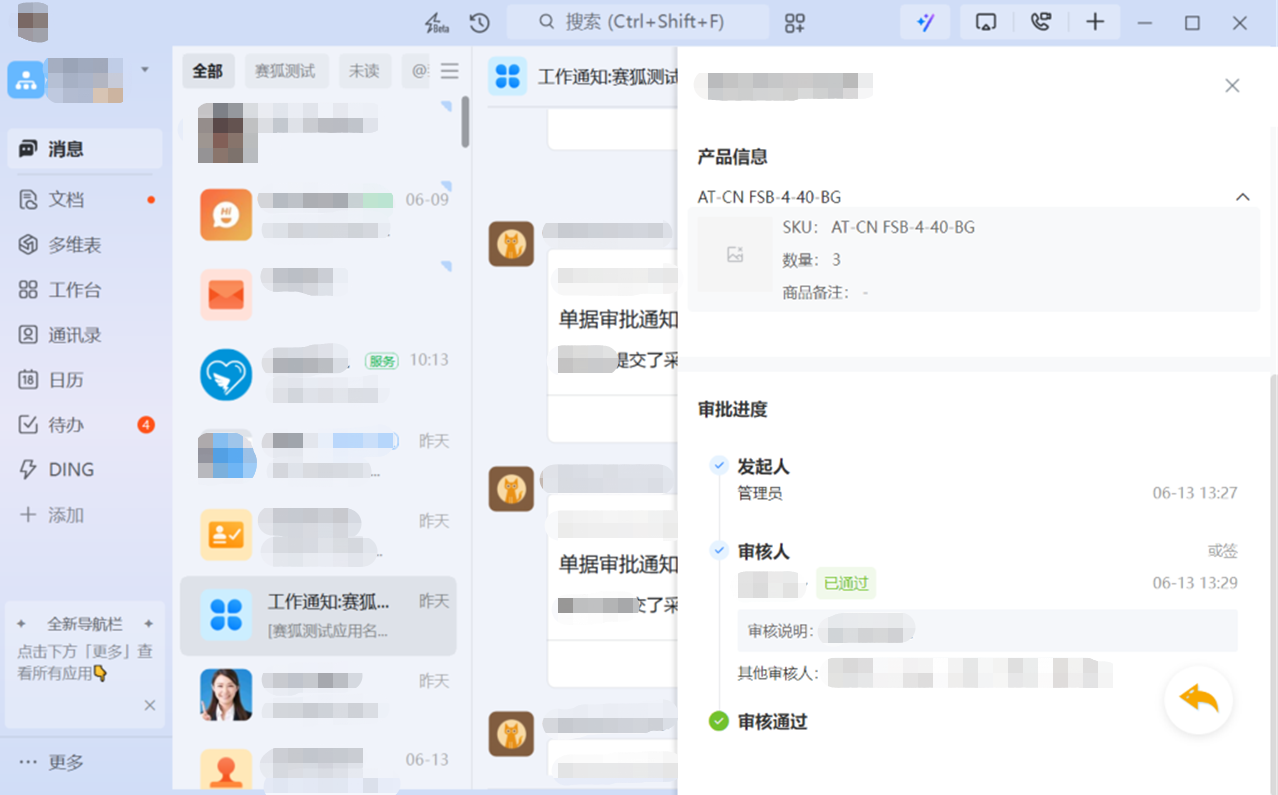Select the 赛狐测试 tab
Image resolution: width=1278 pixels, height=795 pixels.
285,71
